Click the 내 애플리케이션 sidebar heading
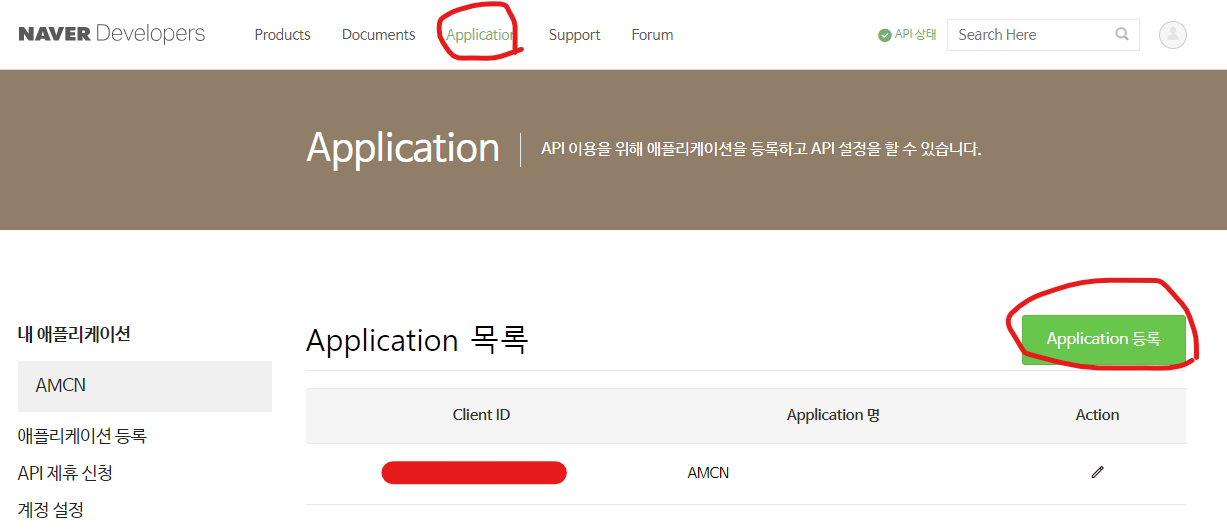Viewport: 1227px width, 530px height. coord(74,334)
